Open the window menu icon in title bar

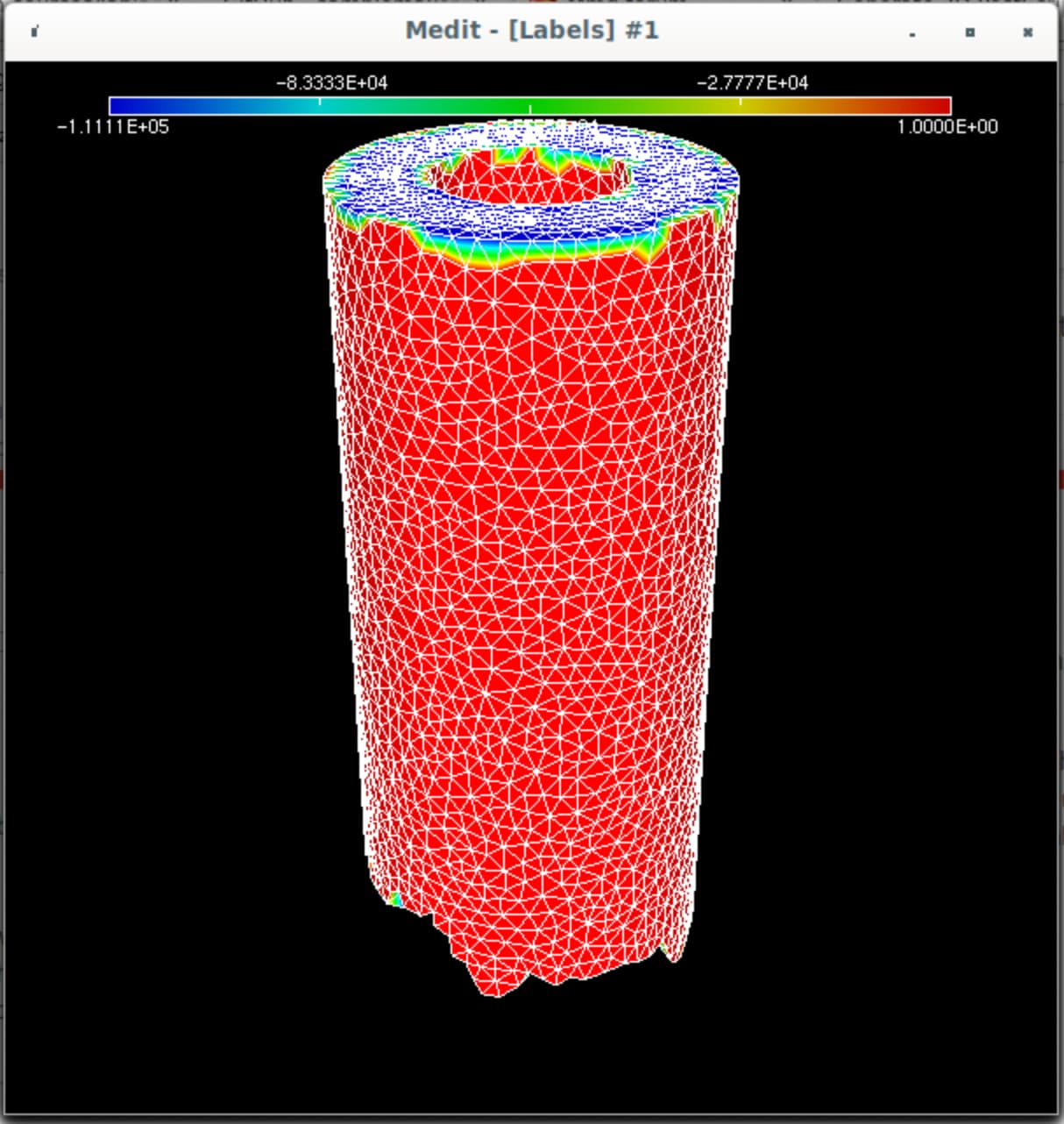click(x=34, y=32)
